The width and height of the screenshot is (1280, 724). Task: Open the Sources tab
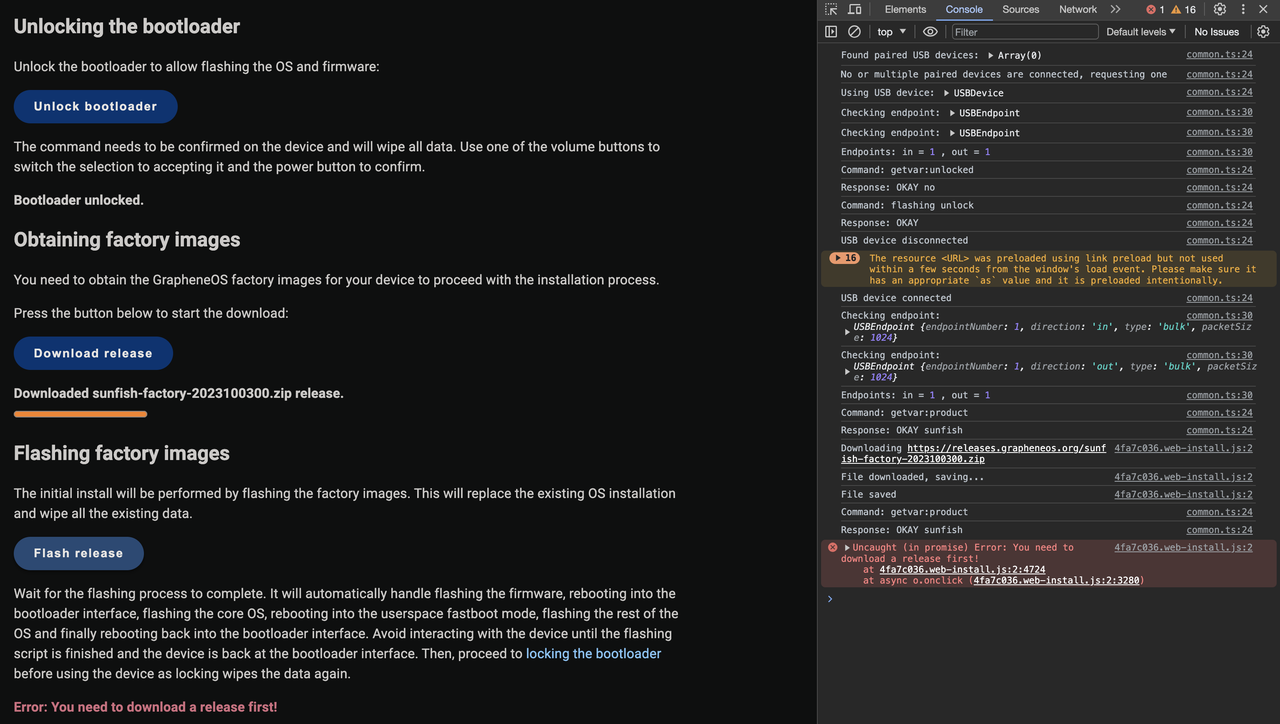tap(1021, 9)
